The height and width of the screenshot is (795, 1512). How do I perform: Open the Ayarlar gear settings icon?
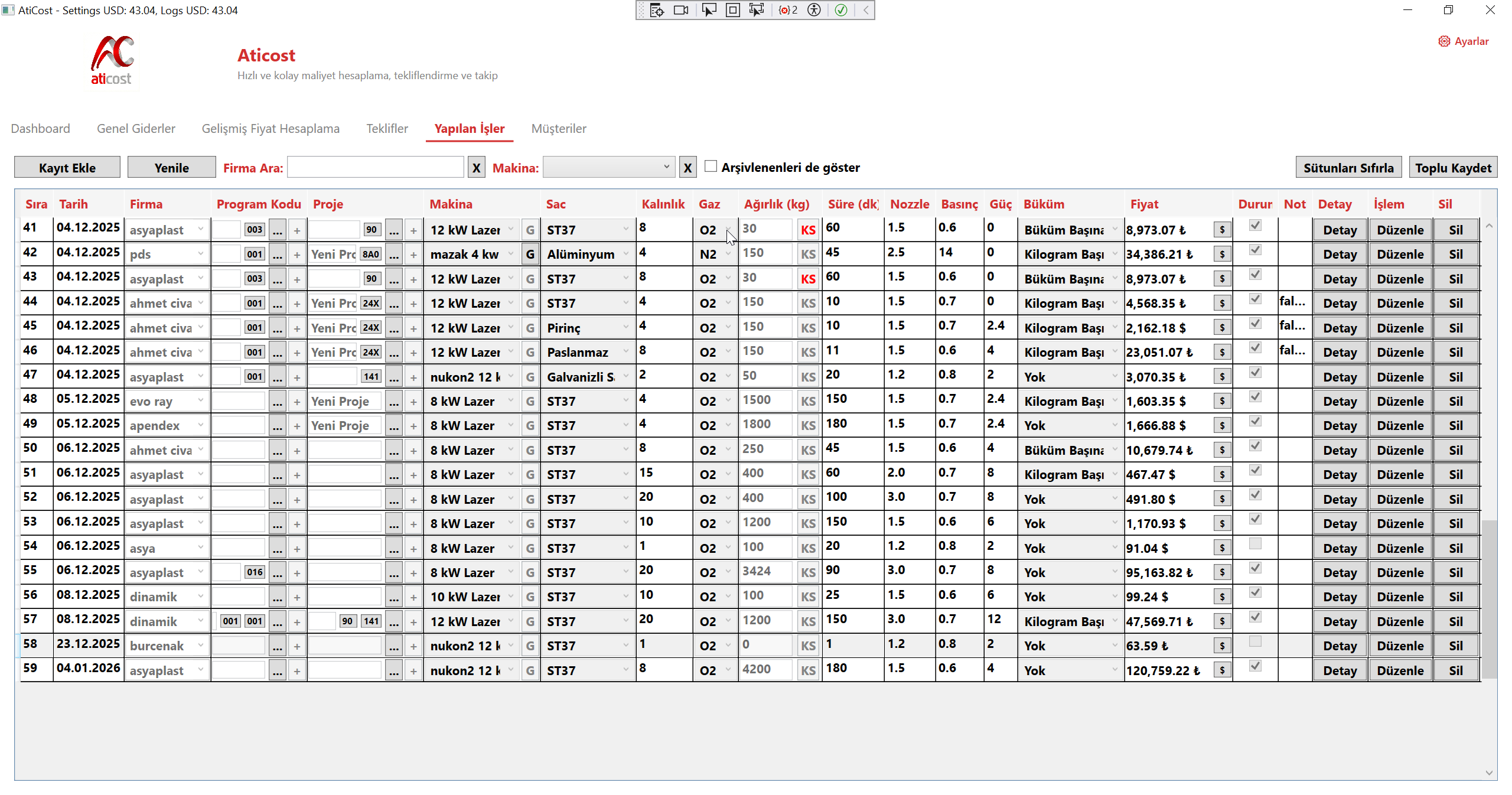click(x=1444, y=41)
